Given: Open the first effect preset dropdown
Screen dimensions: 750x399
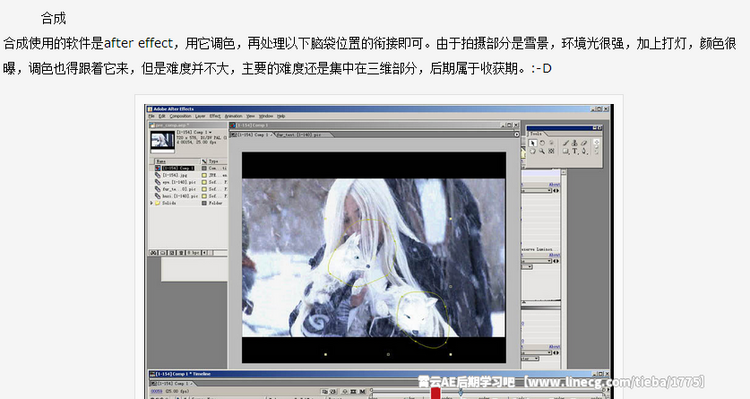Looking at the screenshot, I should [536, 190].
